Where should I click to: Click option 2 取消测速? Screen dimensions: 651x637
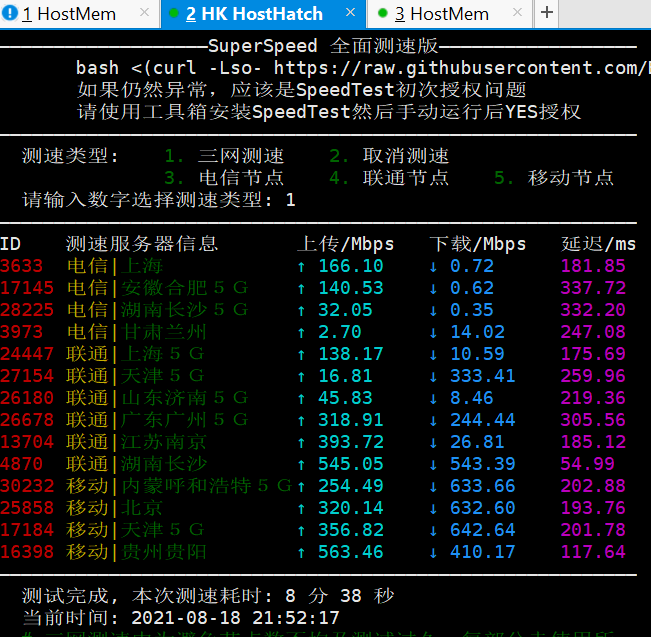click(389, 156)
